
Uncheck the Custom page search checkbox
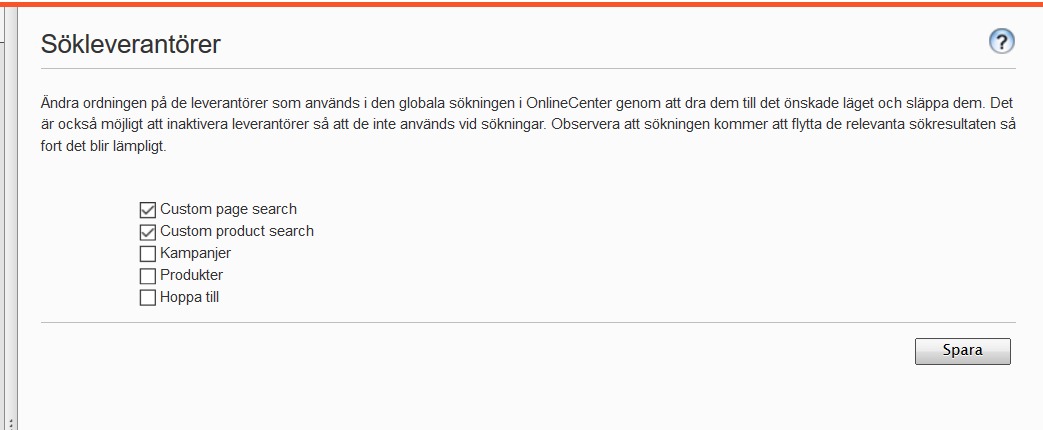click(148, 210)
